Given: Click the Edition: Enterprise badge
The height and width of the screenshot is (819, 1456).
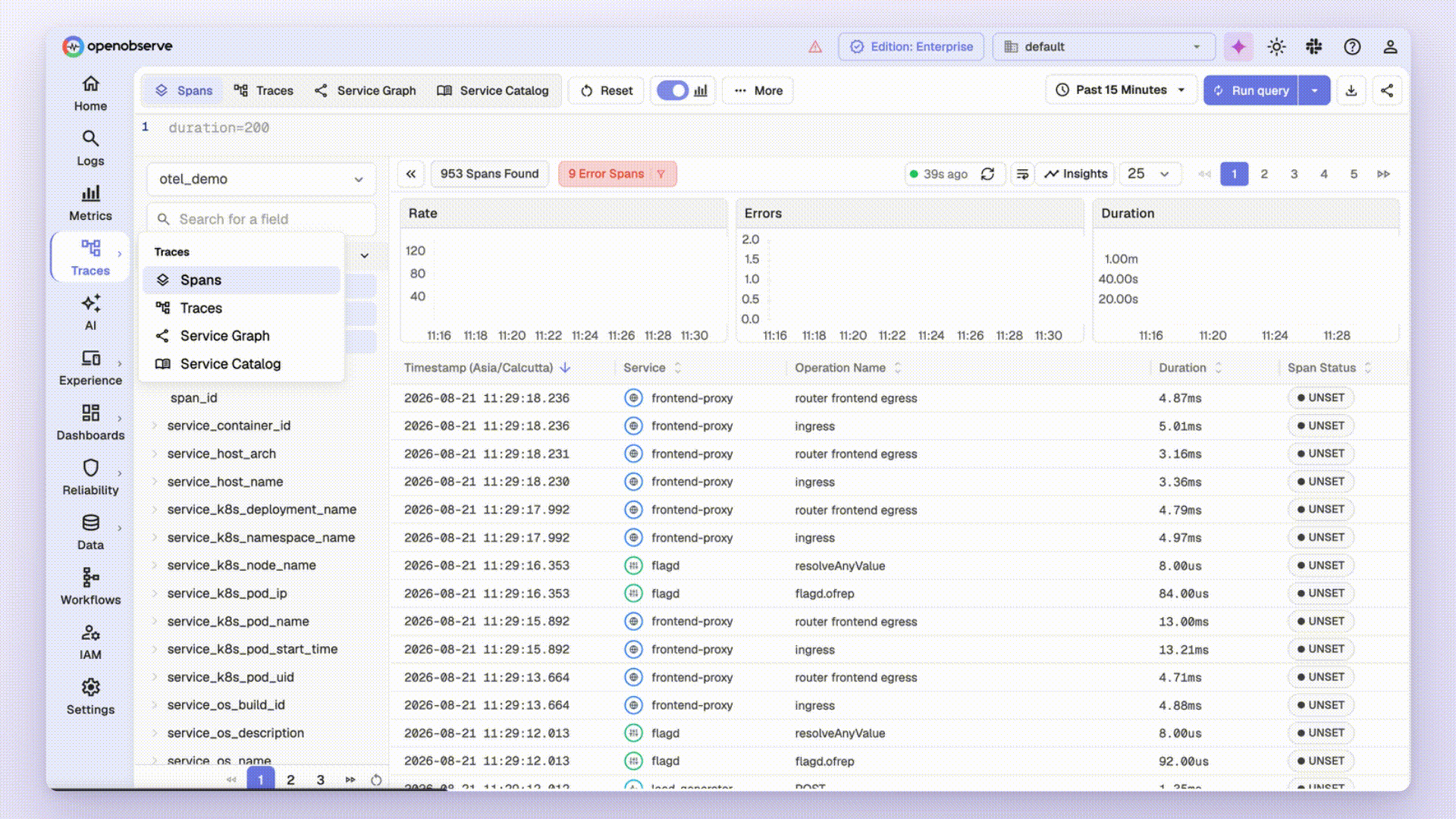Looking at the screenshot, I should click(x=912, y=47).
